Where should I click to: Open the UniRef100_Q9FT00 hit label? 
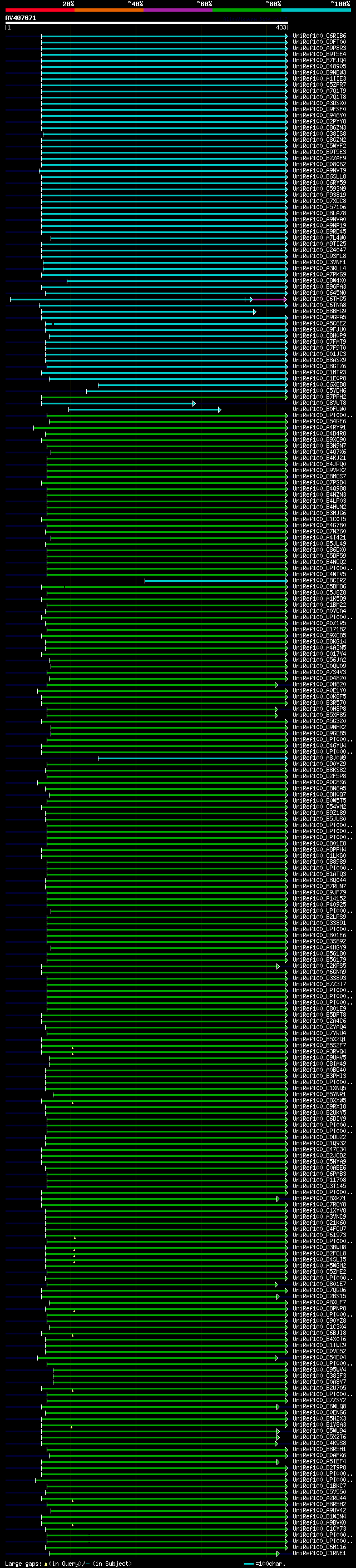[319, 43]
